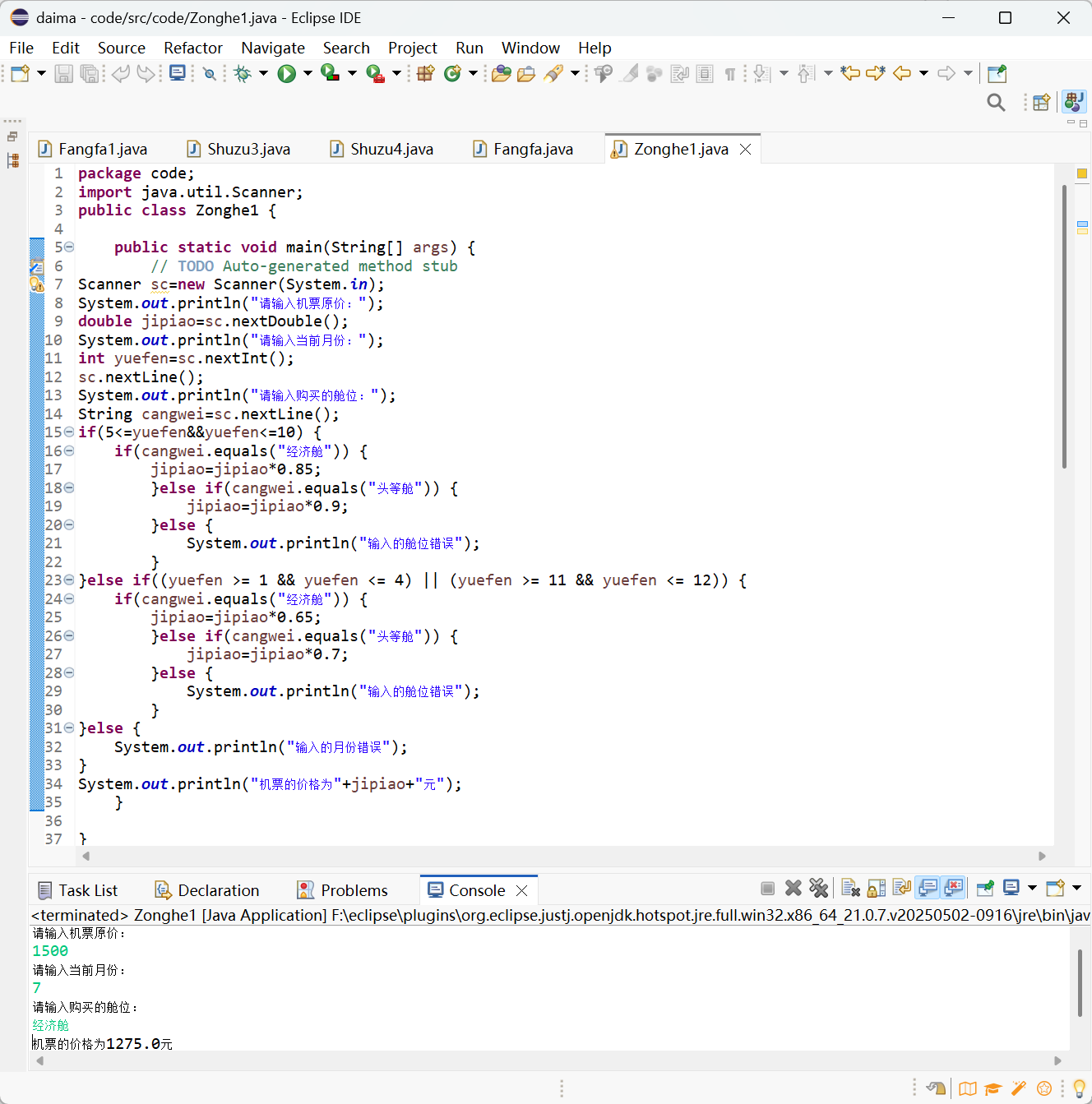
Task: Toggle Show Console on Standard Out
Action: tap(928, 888)
